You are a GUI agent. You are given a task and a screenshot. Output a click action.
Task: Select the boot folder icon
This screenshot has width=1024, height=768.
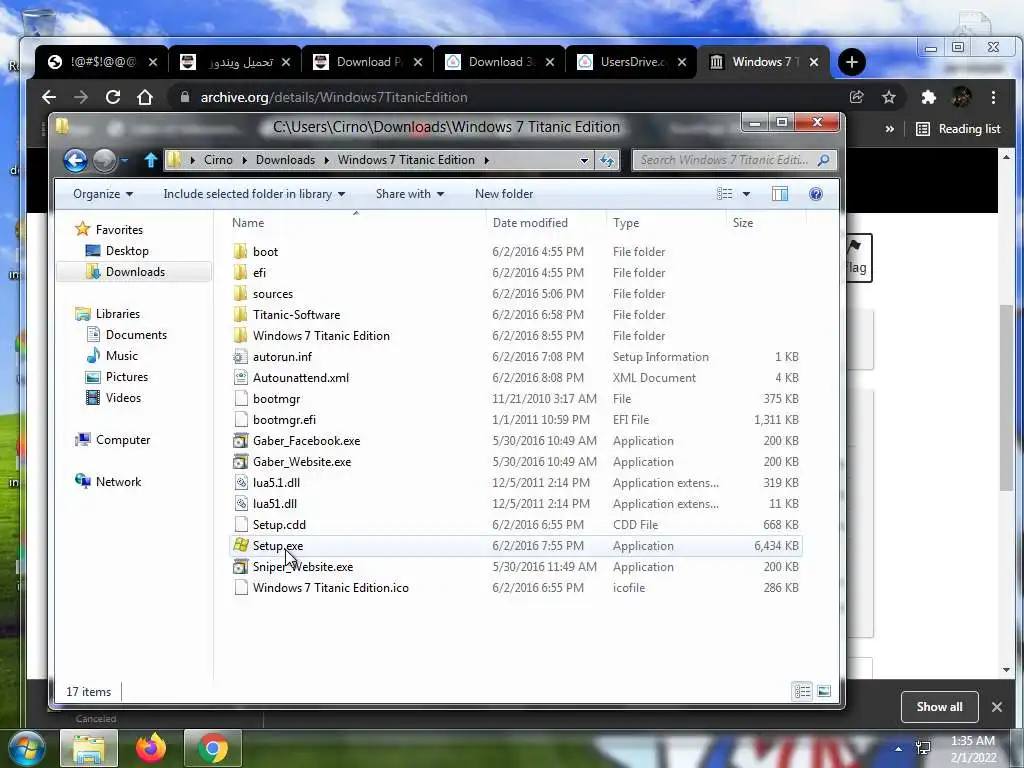point(240,251)
